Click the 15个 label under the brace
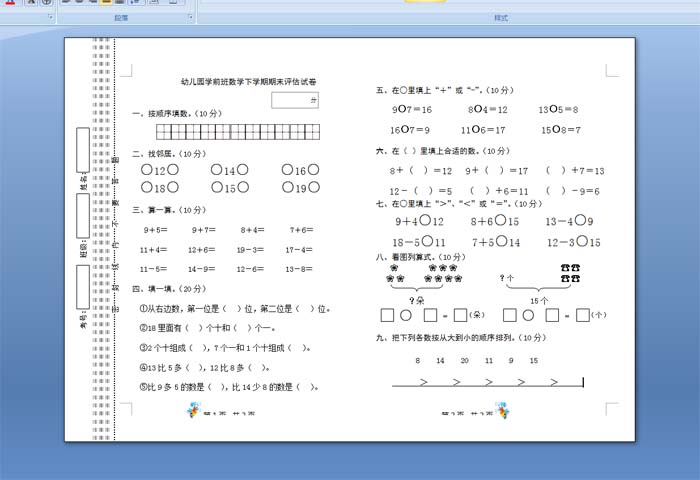This screenshot has height=480, width=700. [x=539, y=301]
